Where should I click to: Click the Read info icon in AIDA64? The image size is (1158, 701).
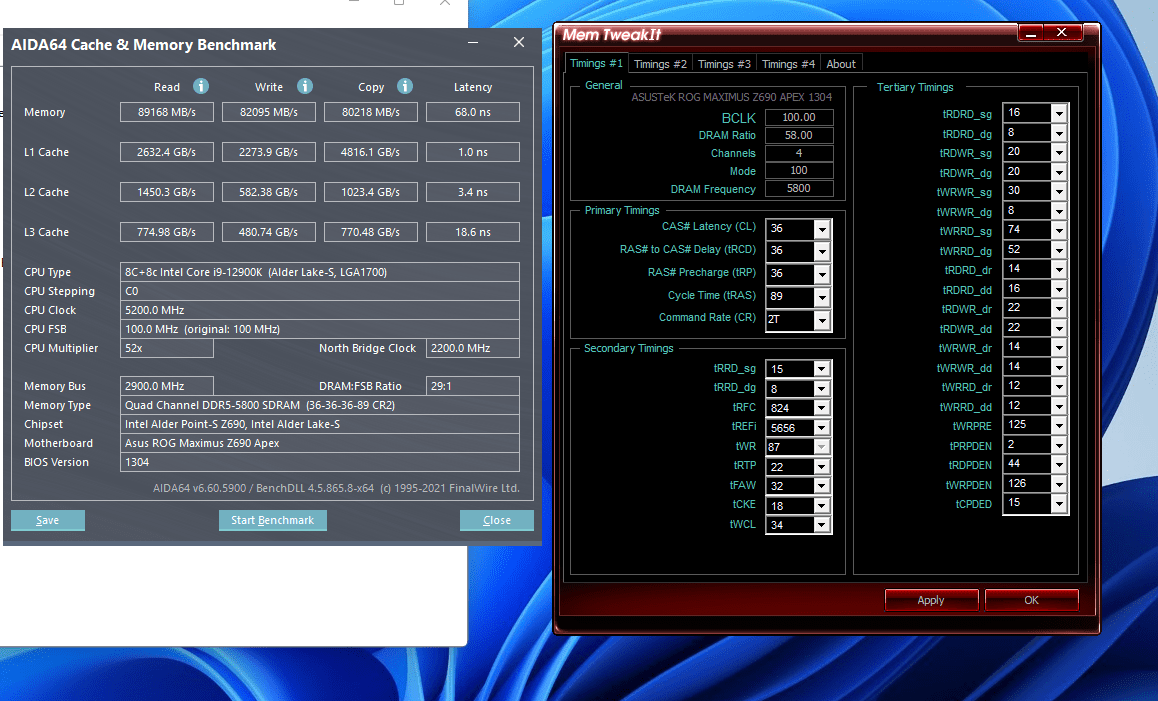201,86
